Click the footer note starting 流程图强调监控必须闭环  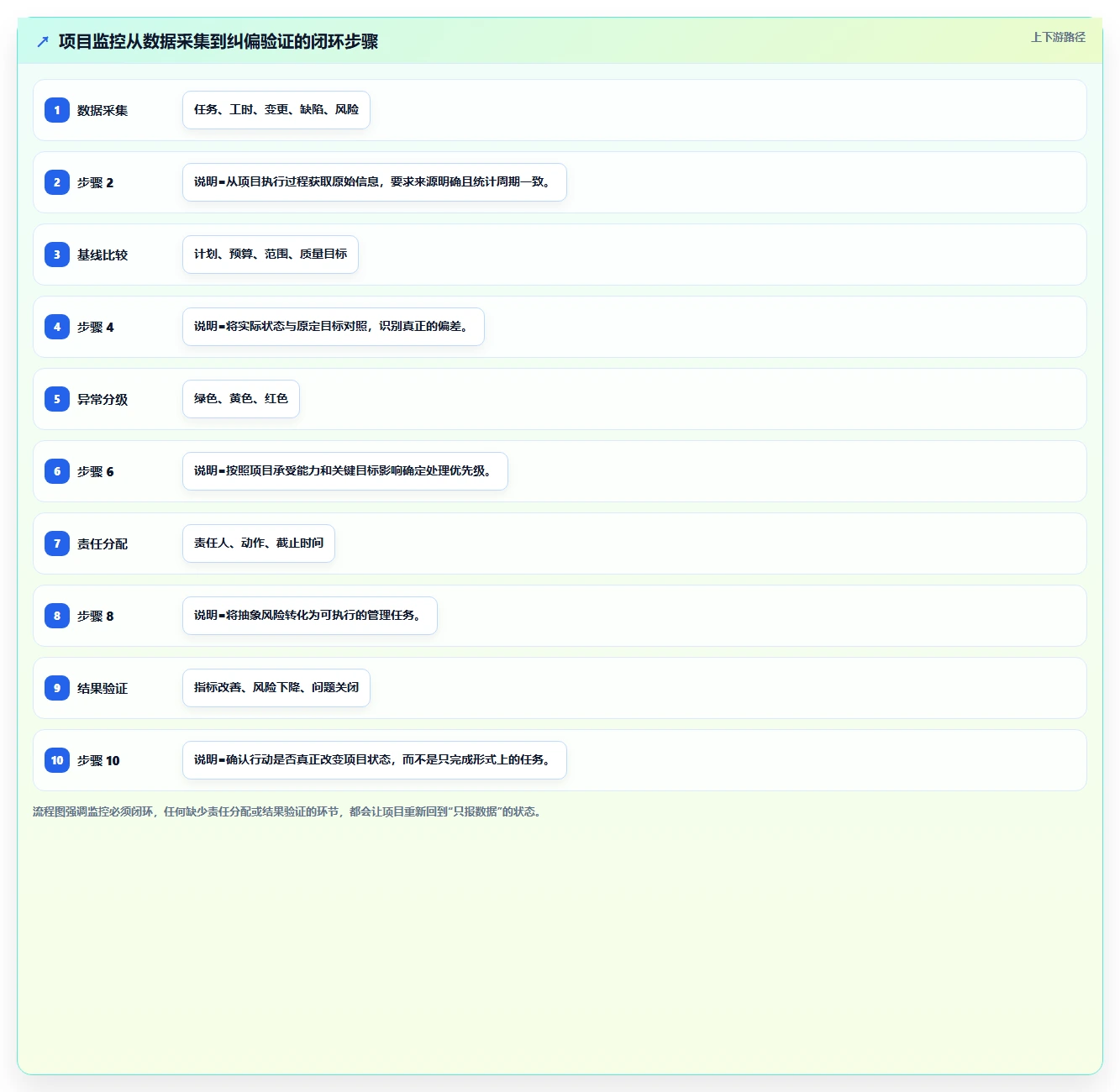288,811
